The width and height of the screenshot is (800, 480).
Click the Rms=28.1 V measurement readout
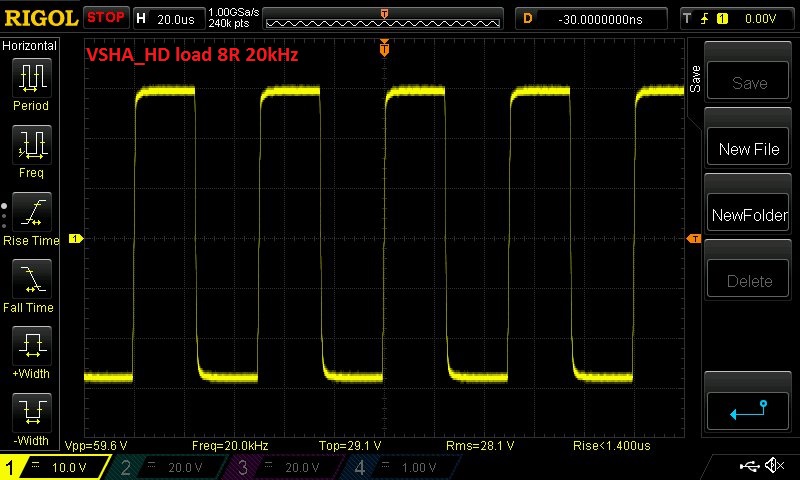click(x=480, y=445)
